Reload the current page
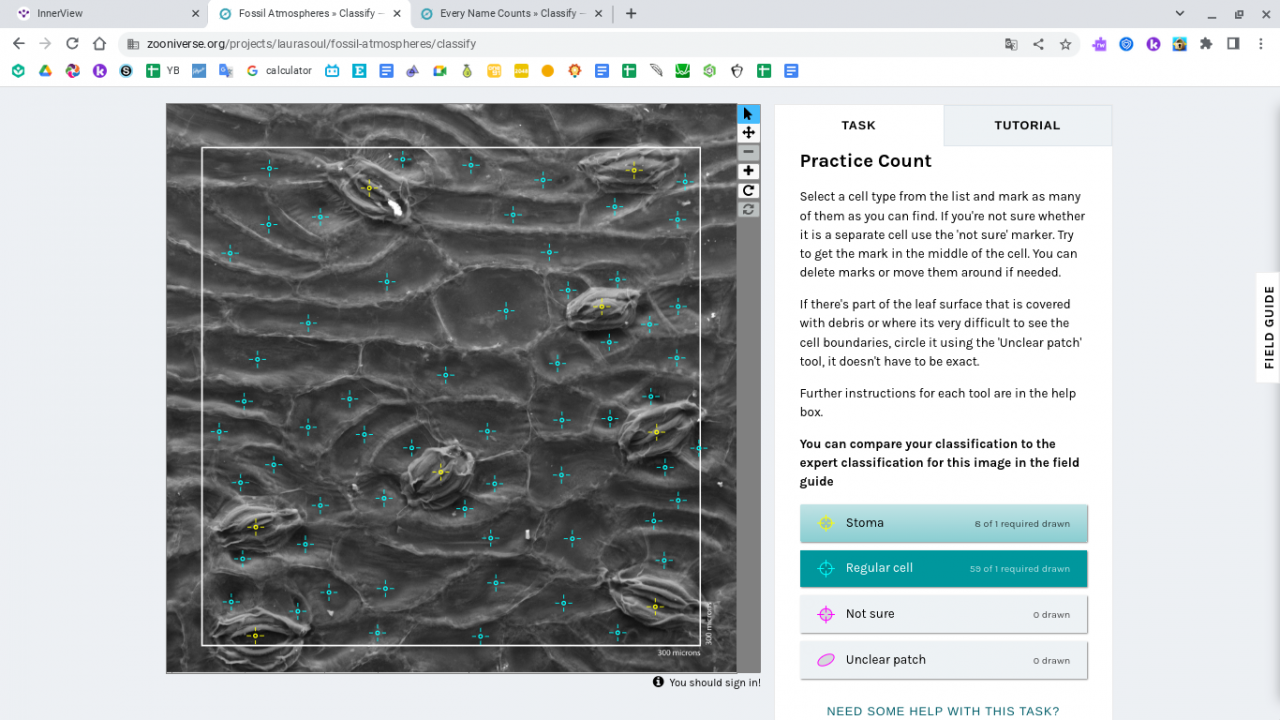The height and width of the screenshot is (720, 1280). 72,44
